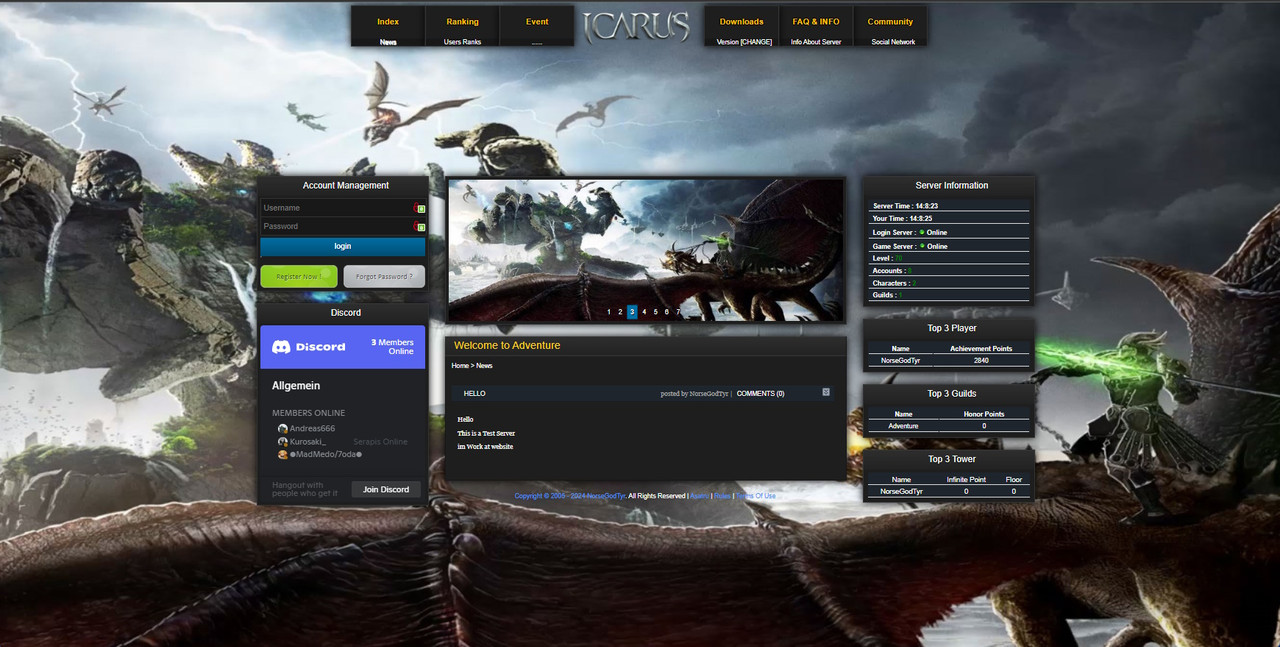Click Andreas666 avatar in Discord members list
The width and height of the screenshot is (1280, 647).
pos(283,428)
